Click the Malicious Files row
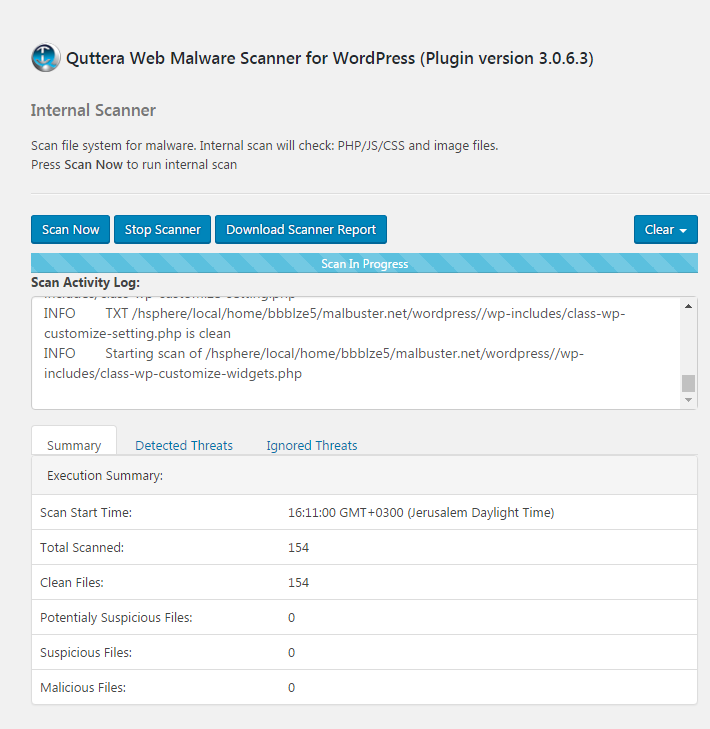 pyautogui.click(x=364, y=688)
